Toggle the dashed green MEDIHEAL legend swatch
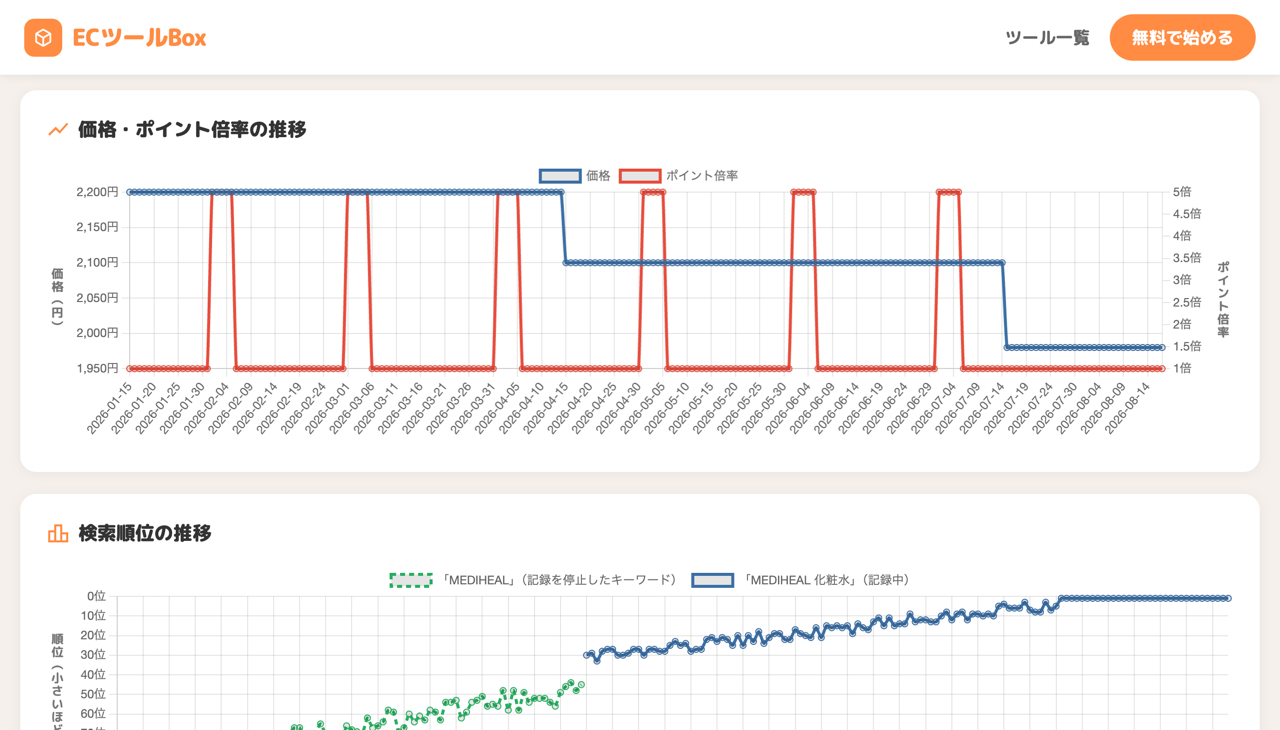 (411, 580)
